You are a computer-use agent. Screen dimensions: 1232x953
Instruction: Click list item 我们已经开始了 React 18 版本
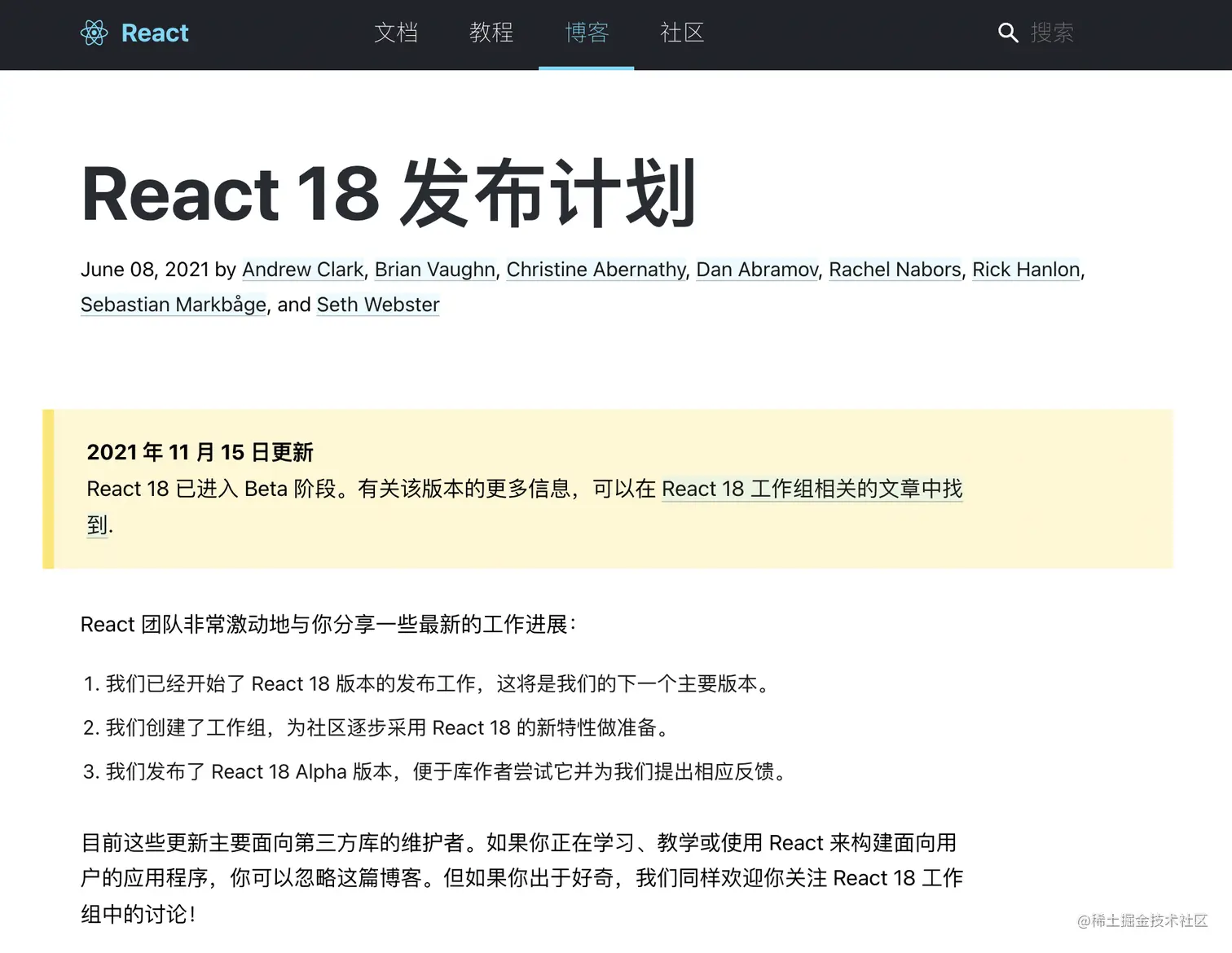coord(427,683)
